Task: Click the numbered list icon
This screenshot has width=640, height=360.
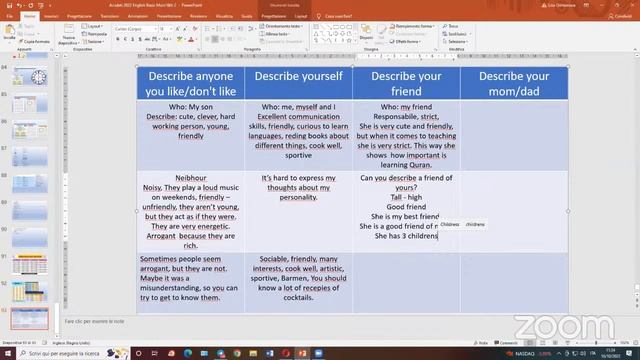Action: point(220,29)
